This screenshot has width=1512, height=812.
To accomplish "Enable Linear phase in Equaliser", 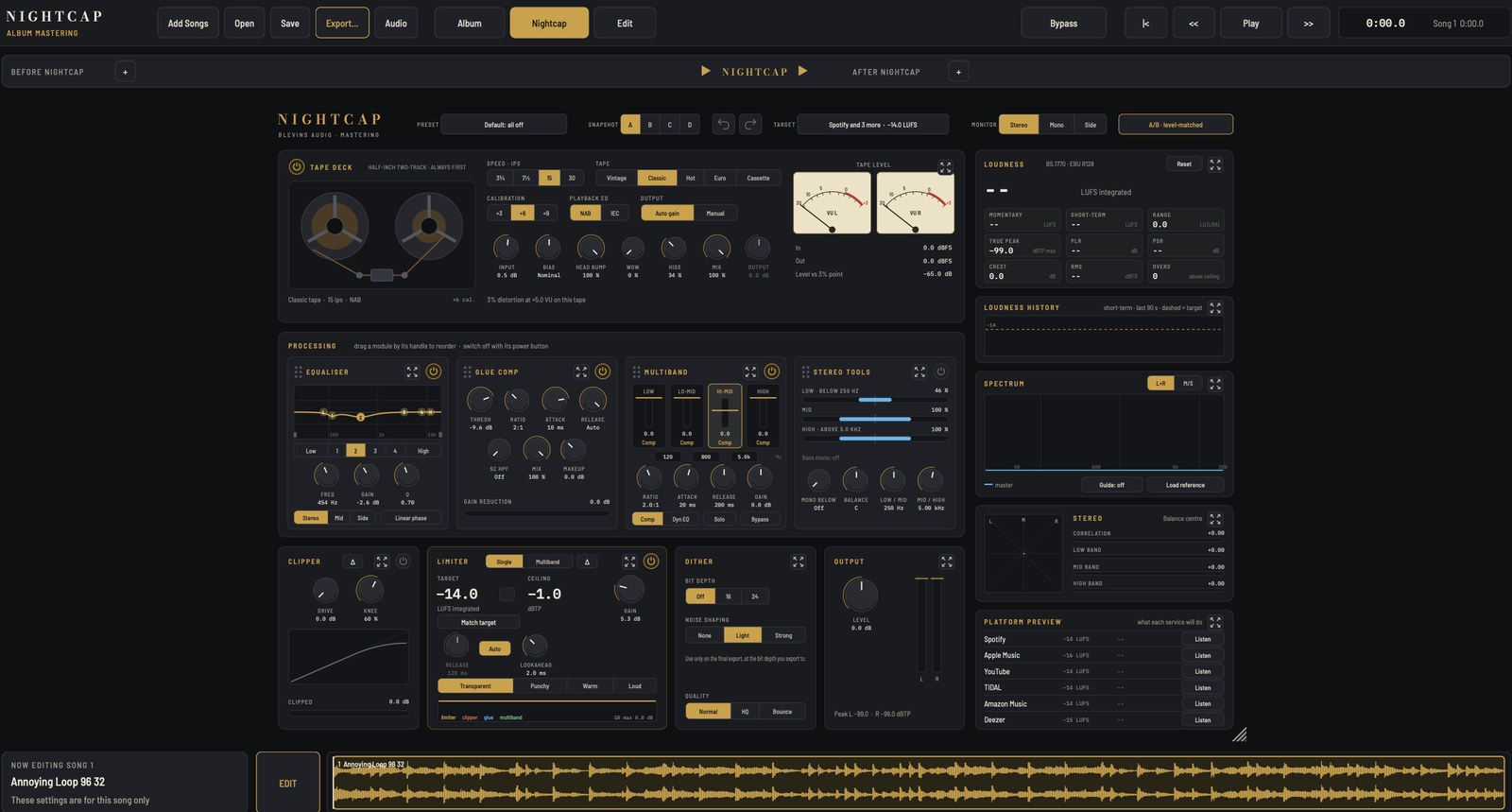I will (x=411, y=518).
